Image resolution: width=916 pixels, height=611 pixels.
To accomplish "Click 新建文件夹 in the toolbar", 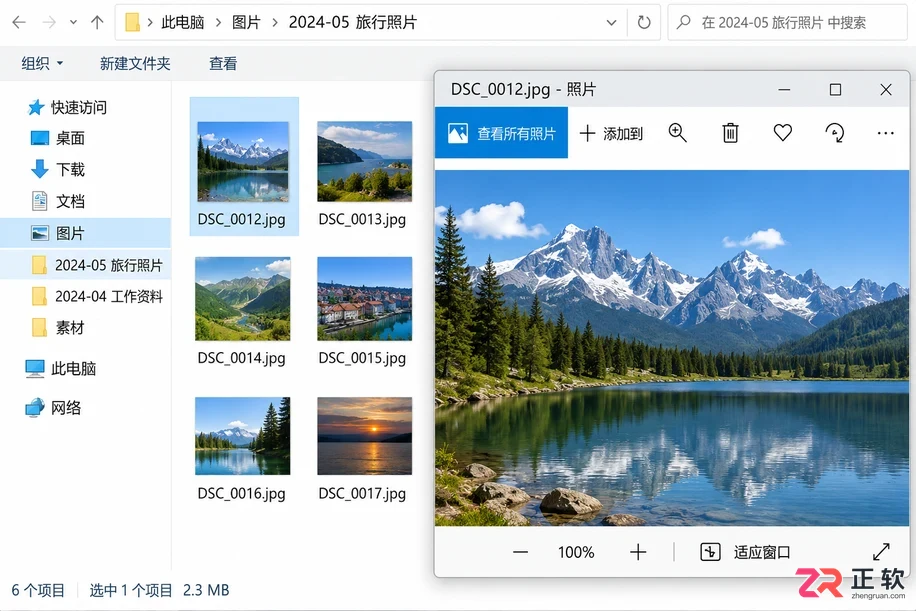I will coord(135,63).
